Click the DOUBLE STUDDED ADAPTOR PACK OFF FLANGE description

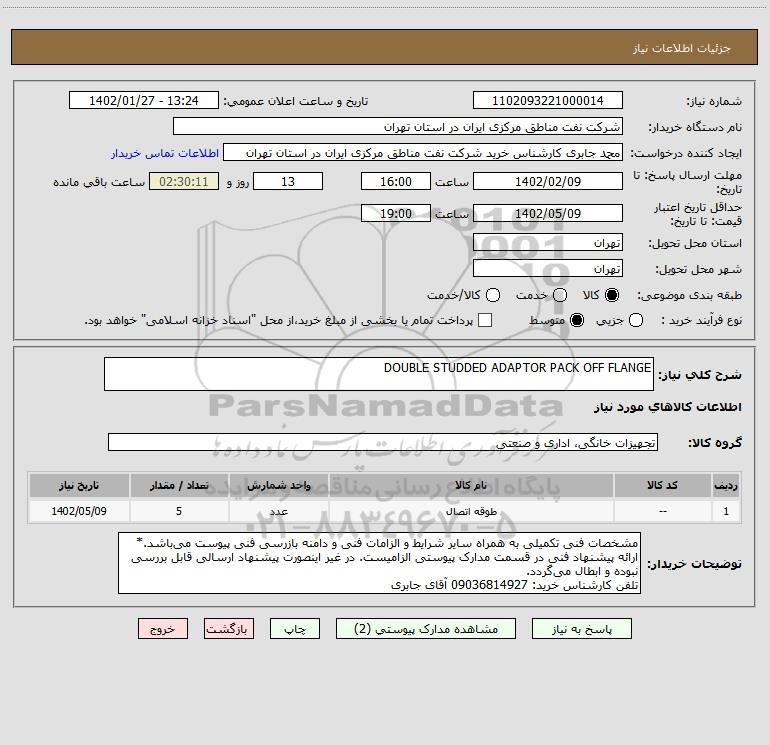pos(379,374)
